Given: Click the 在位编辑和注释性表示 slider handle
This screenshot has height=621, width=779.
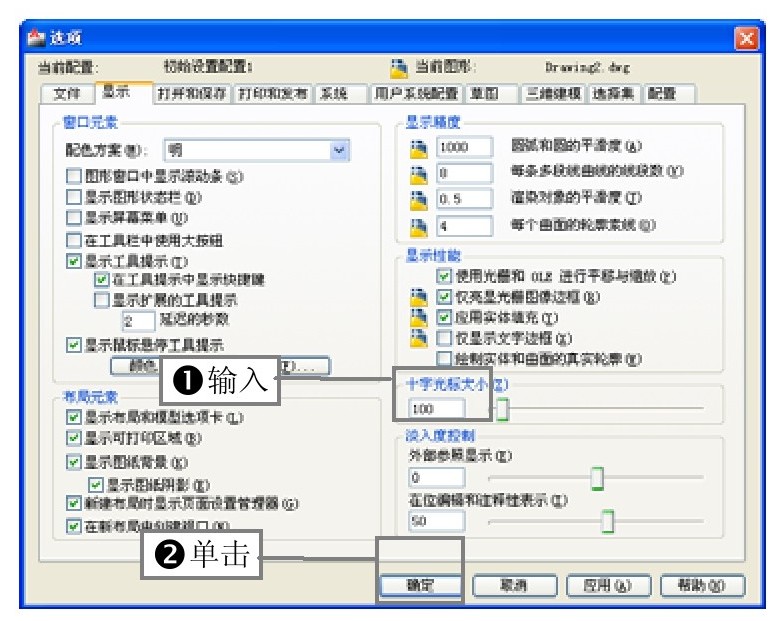Looking at the screenshot, I should tap(607, 521).
